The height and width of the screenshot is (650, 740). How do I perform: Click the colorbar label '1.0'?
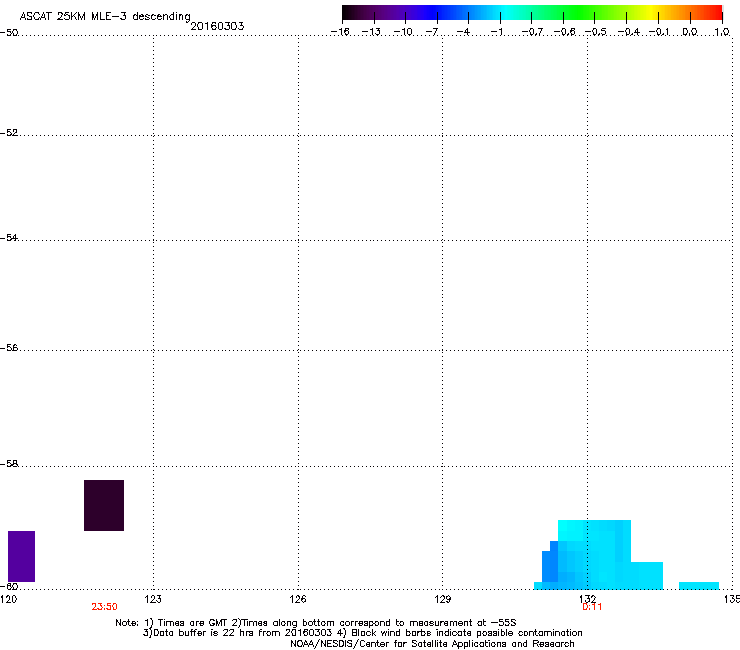tap(722, 32)
